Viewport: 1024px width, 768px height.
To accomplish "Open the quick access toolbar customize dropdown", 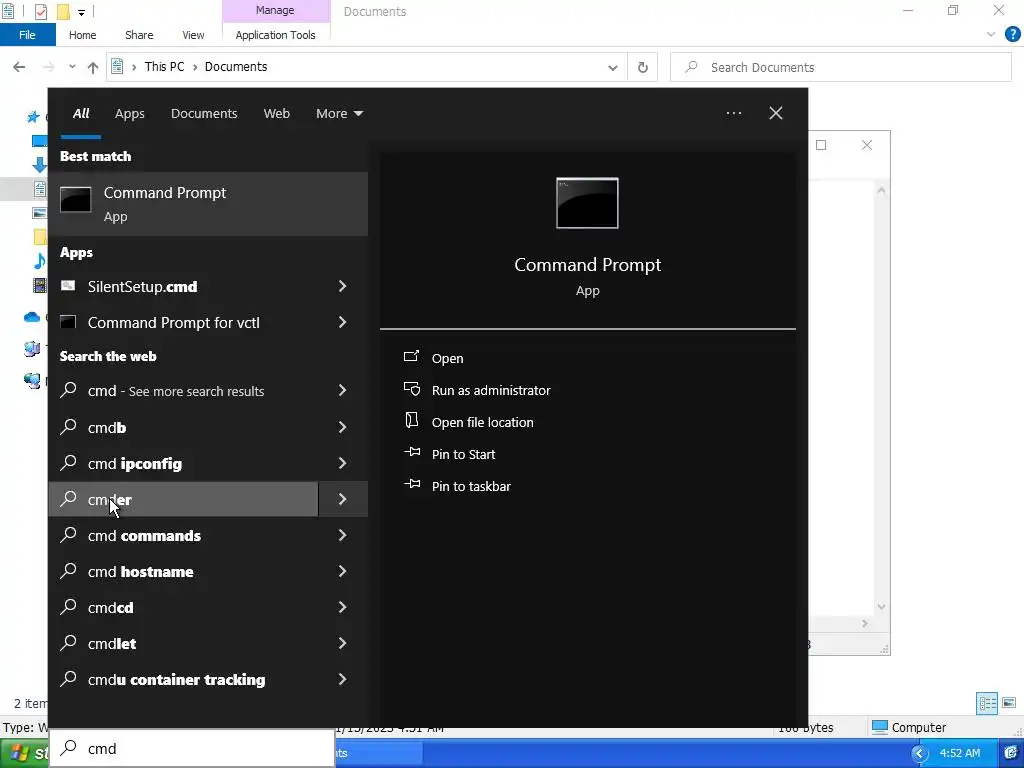I will (x=81, y=12).
